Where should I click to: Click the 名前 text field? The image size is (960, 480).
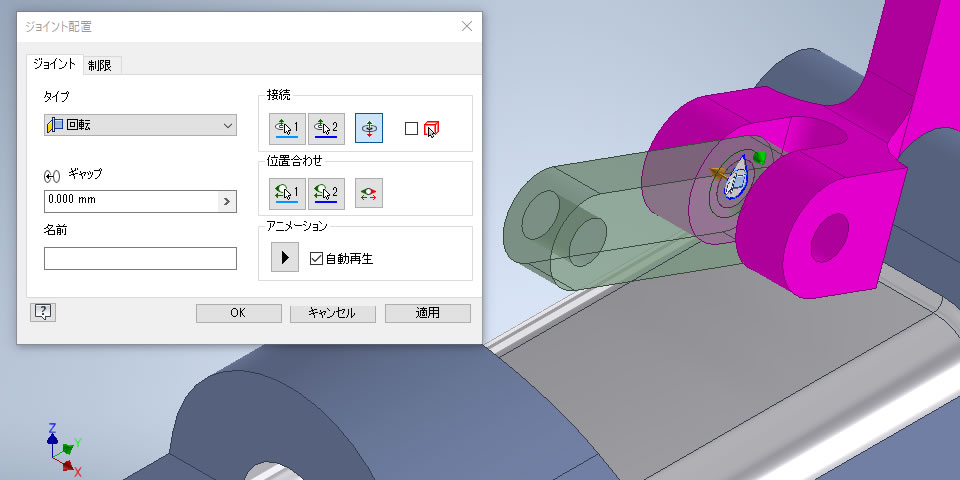[140, 258]
